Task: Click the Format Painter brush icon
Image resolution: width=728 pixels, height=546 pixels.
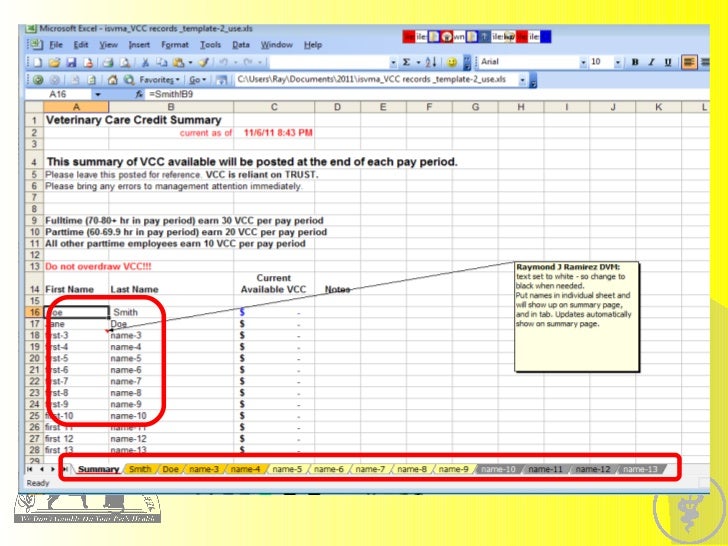Action: point(203,62)
